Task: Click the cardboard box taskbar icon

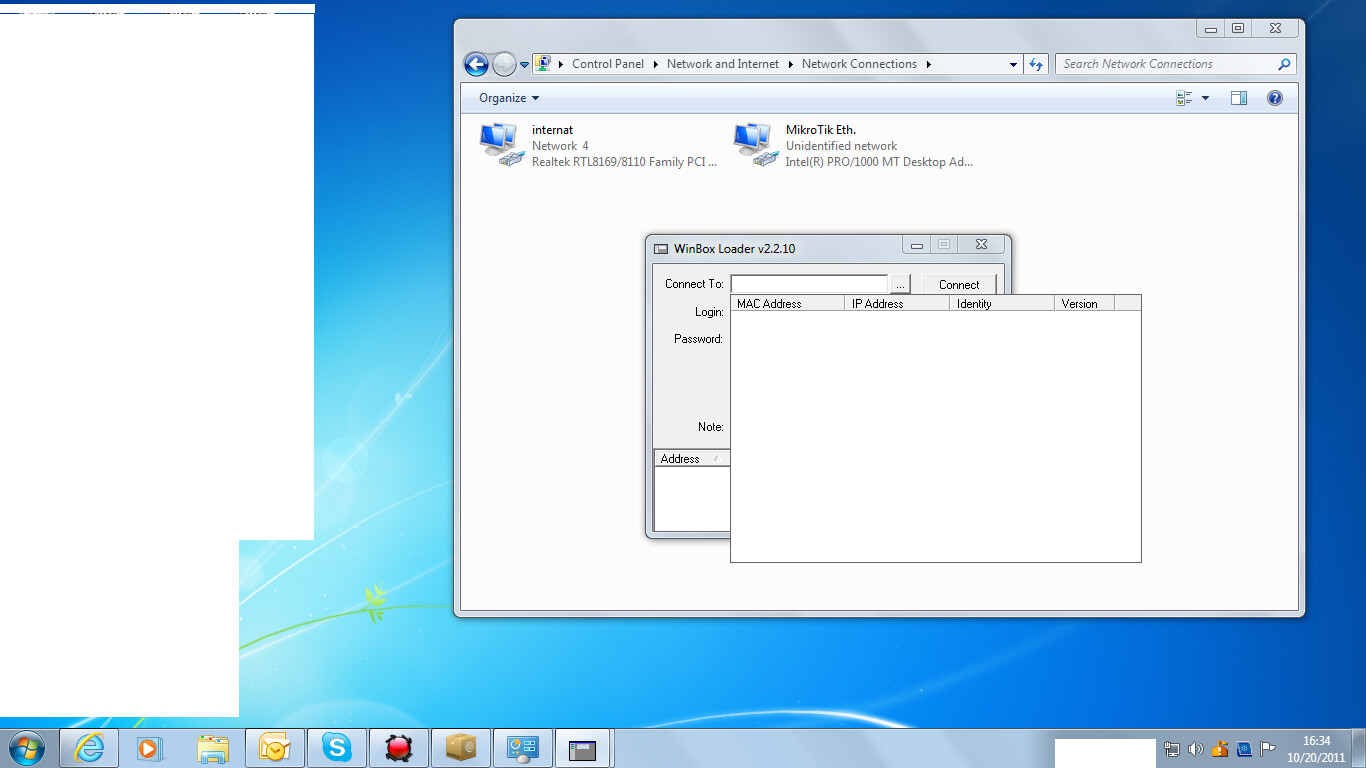Action: tap(461, 748)
